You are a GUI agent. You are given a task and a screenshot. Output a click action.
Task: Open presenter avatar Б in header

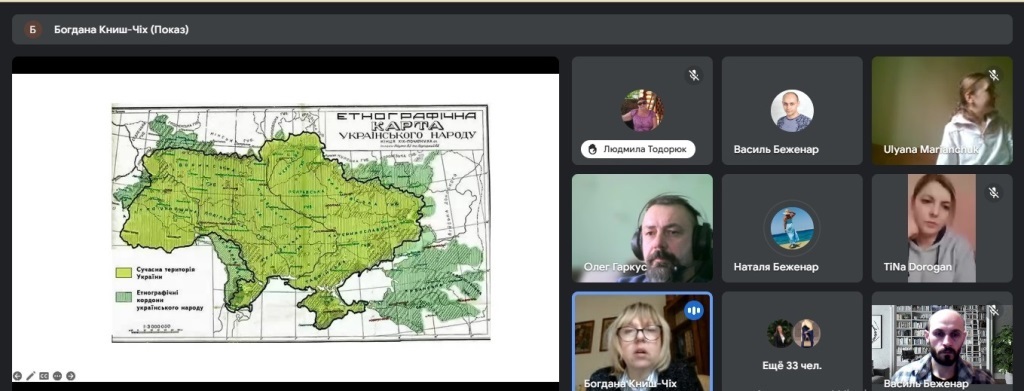tap(33, 29)
